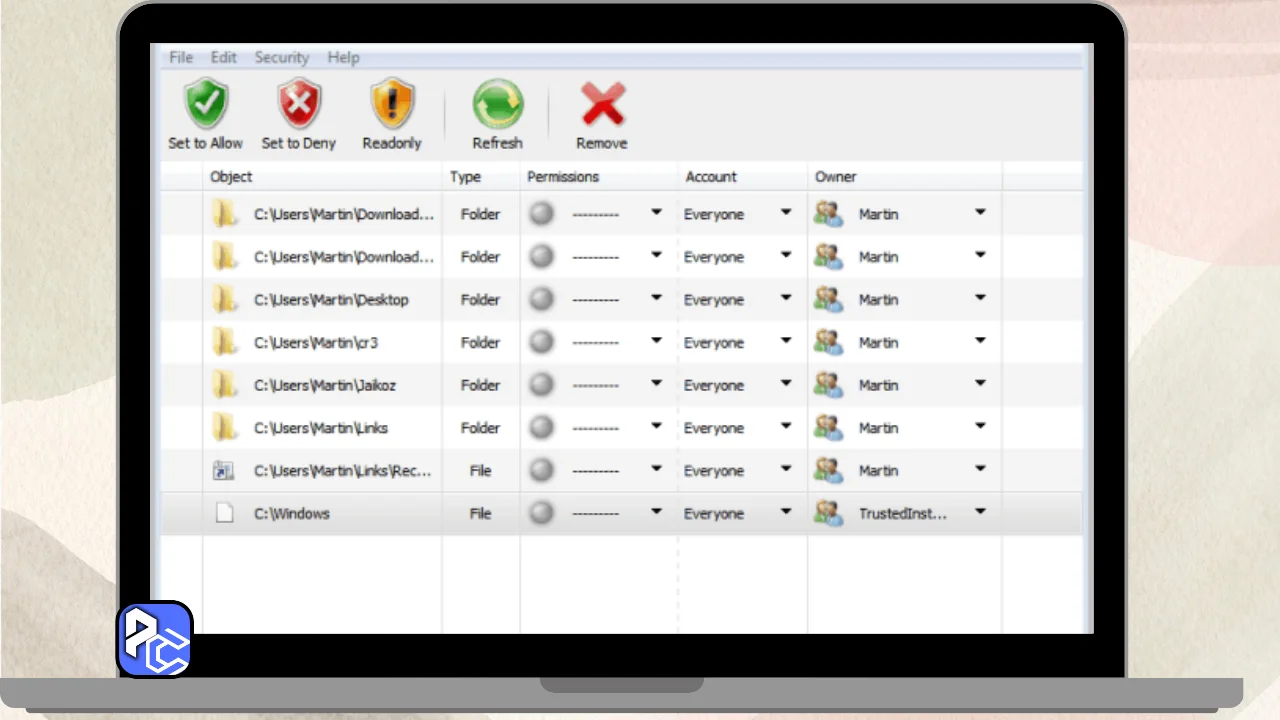
Task: Click the Folder type cell for Desktop
Action: 480,300
